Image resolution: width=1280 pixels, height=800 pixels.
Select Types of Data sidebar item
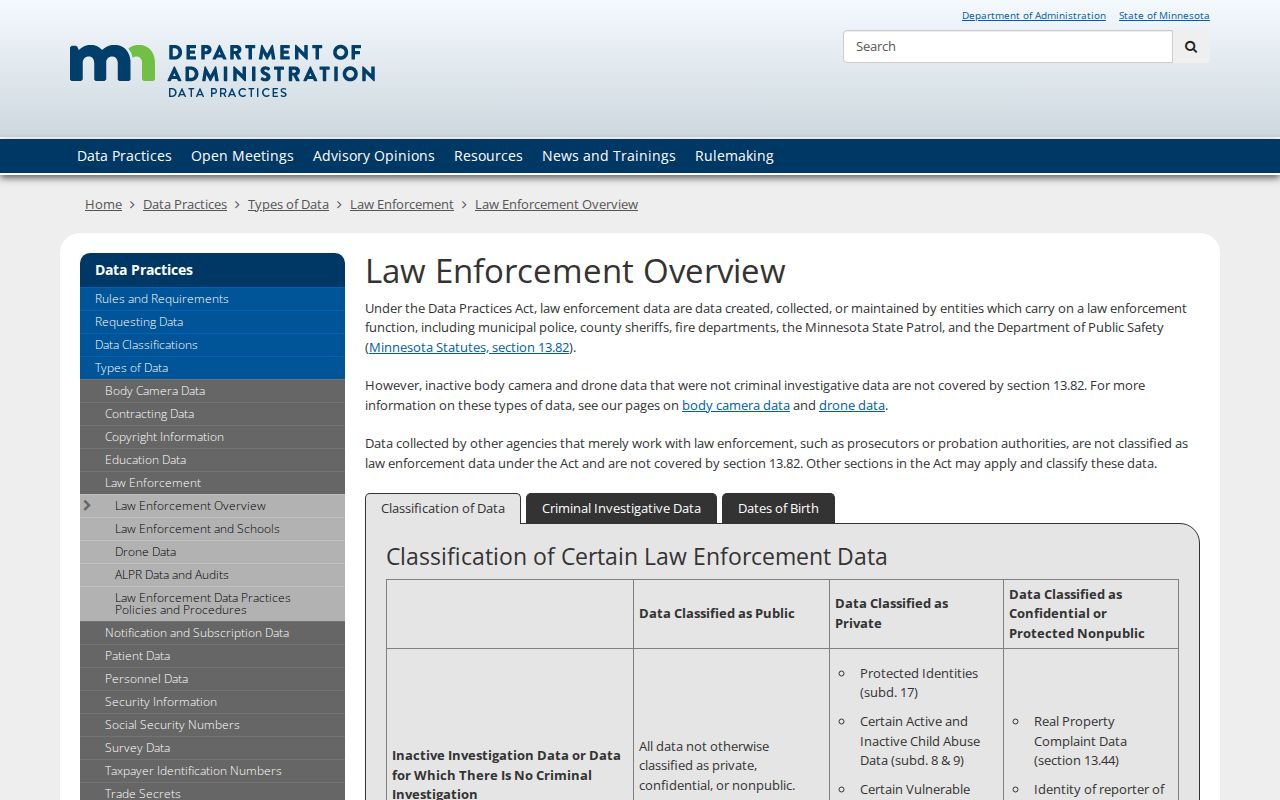(x=212, y=368)
